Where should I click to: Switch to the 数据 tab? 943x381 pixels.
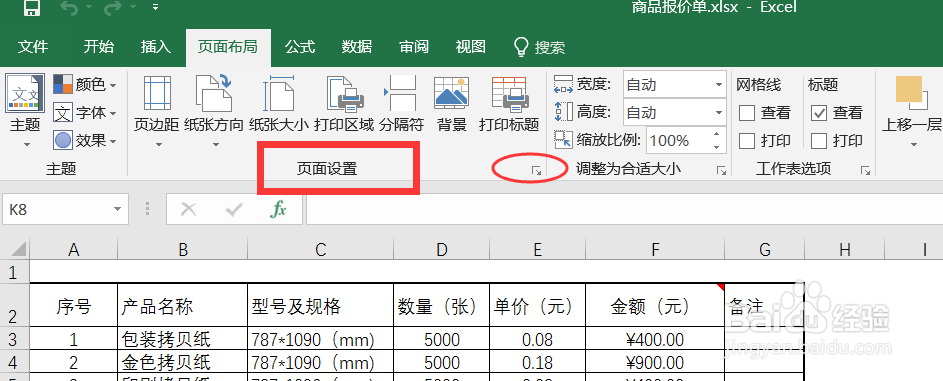click(357, 47)
